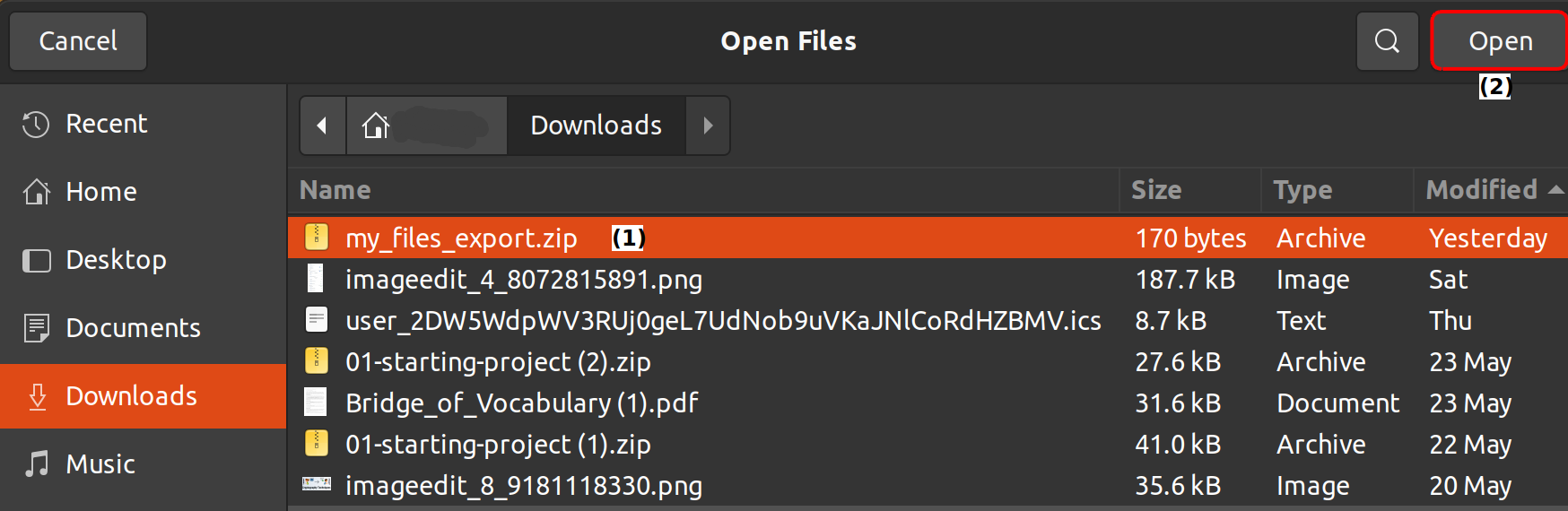Click the Bridge_of_Vocabulary (1).pdf document icon

(316, 403)
